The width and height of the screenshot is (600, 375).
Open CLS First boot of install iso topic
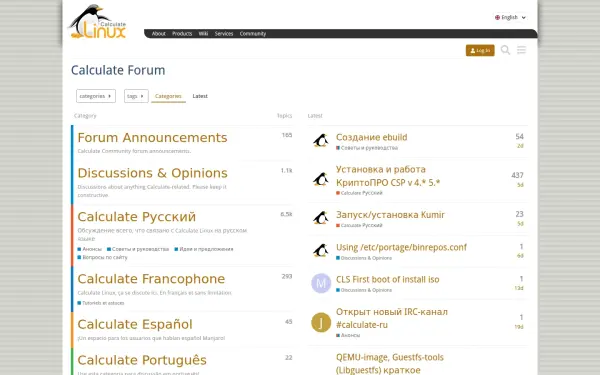(388, 279)
